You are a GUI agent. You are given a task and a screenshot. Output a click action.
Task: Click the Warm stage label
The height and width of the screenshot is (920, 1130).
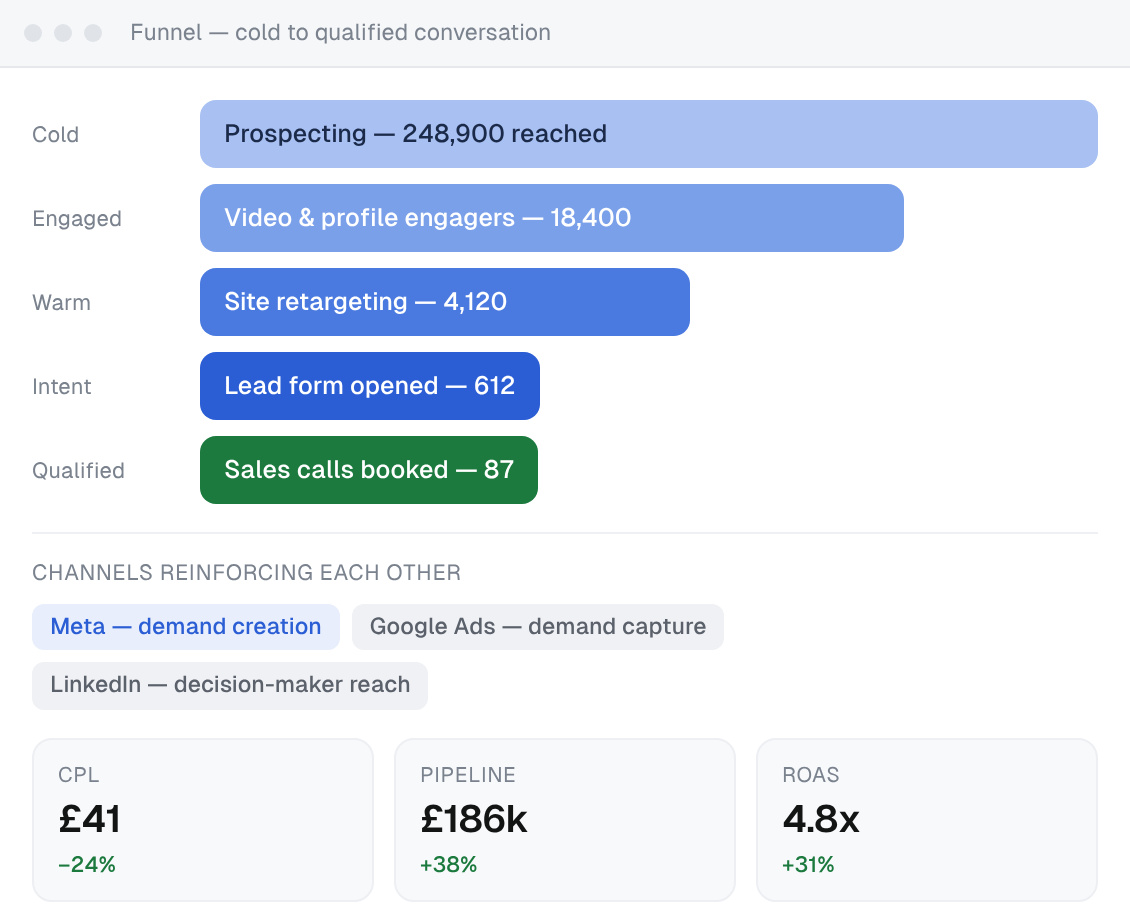pos(61,303)
